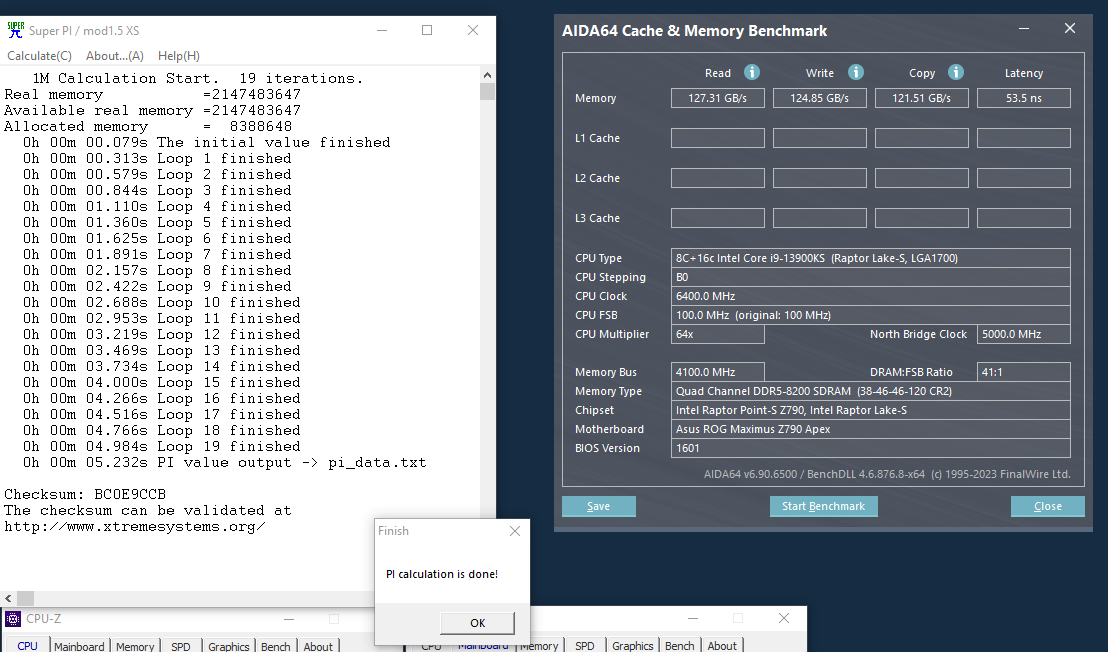Click the North Bridge Clock value 5000.0 MHz
This screenshot has width=1108, height=652.
tap(1023, 334)
